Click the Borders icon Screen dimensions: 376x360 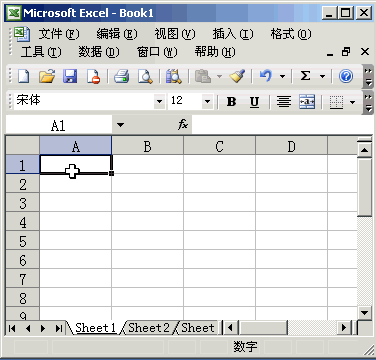(336, 102)
